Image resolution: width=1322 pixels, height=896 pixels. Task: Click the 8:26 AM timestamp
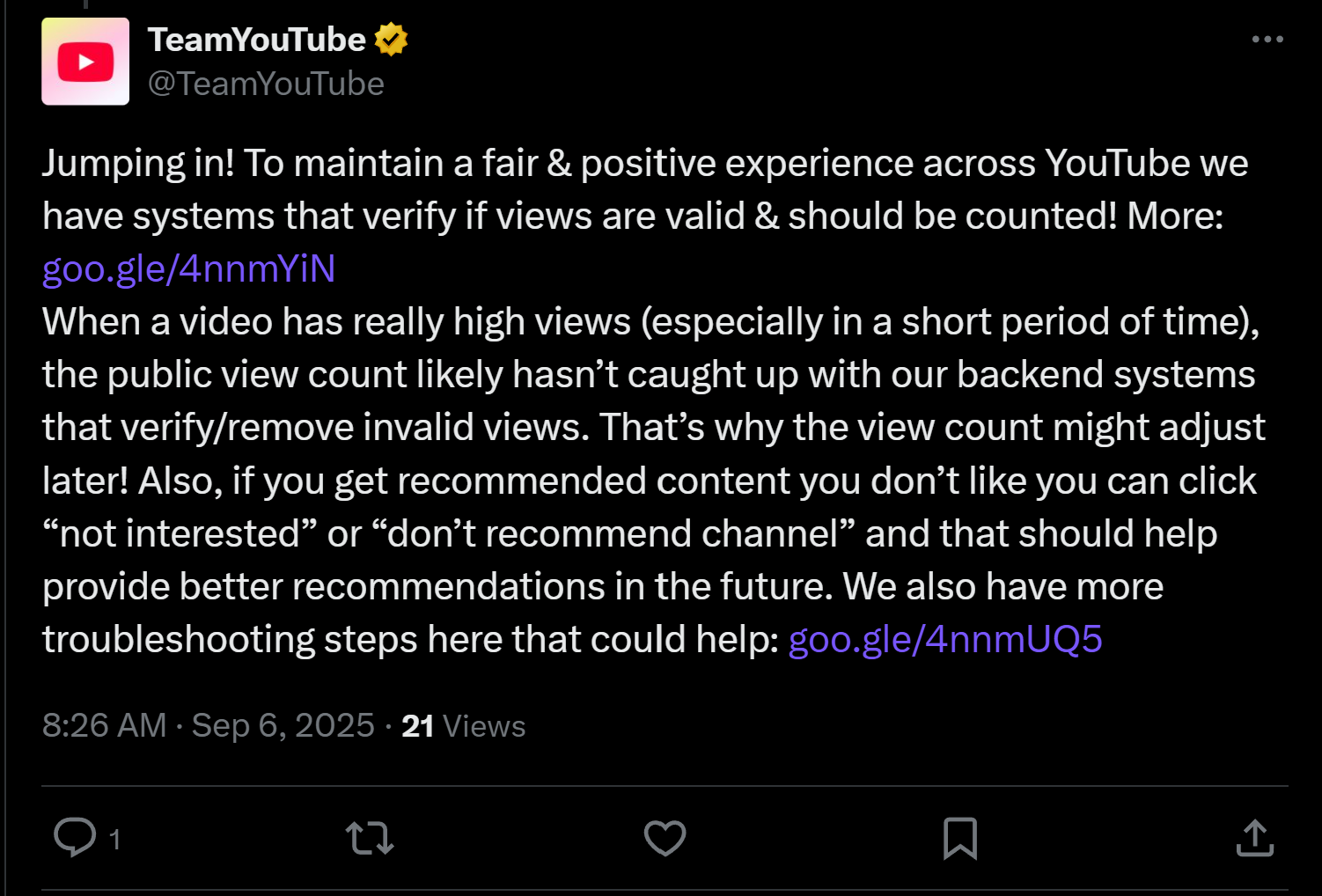(104, 726)
